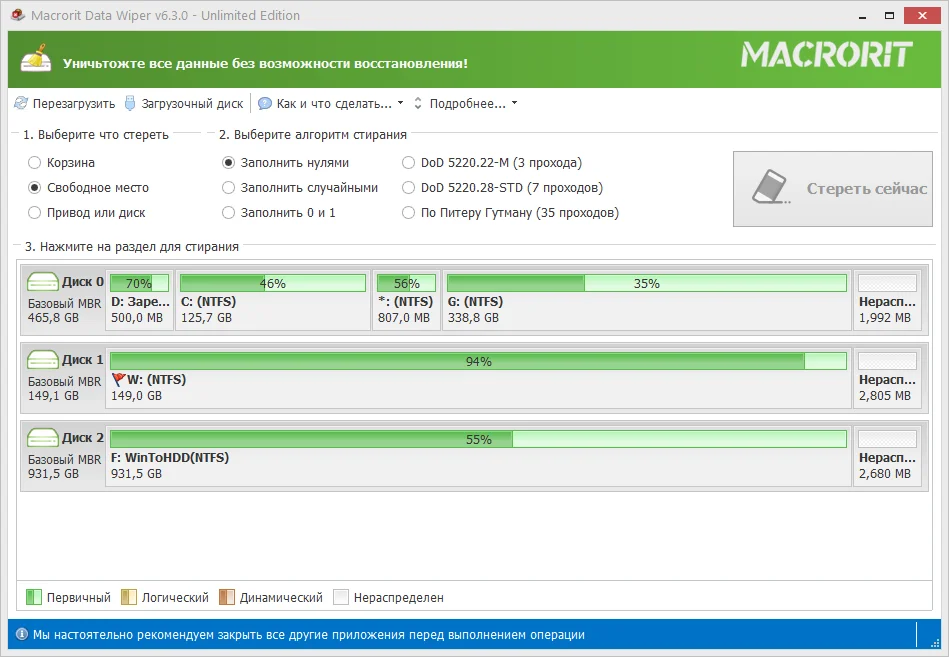Select the F: WinToHDD 55% usage bar
The image size is (949, 657).
(478, 439)
